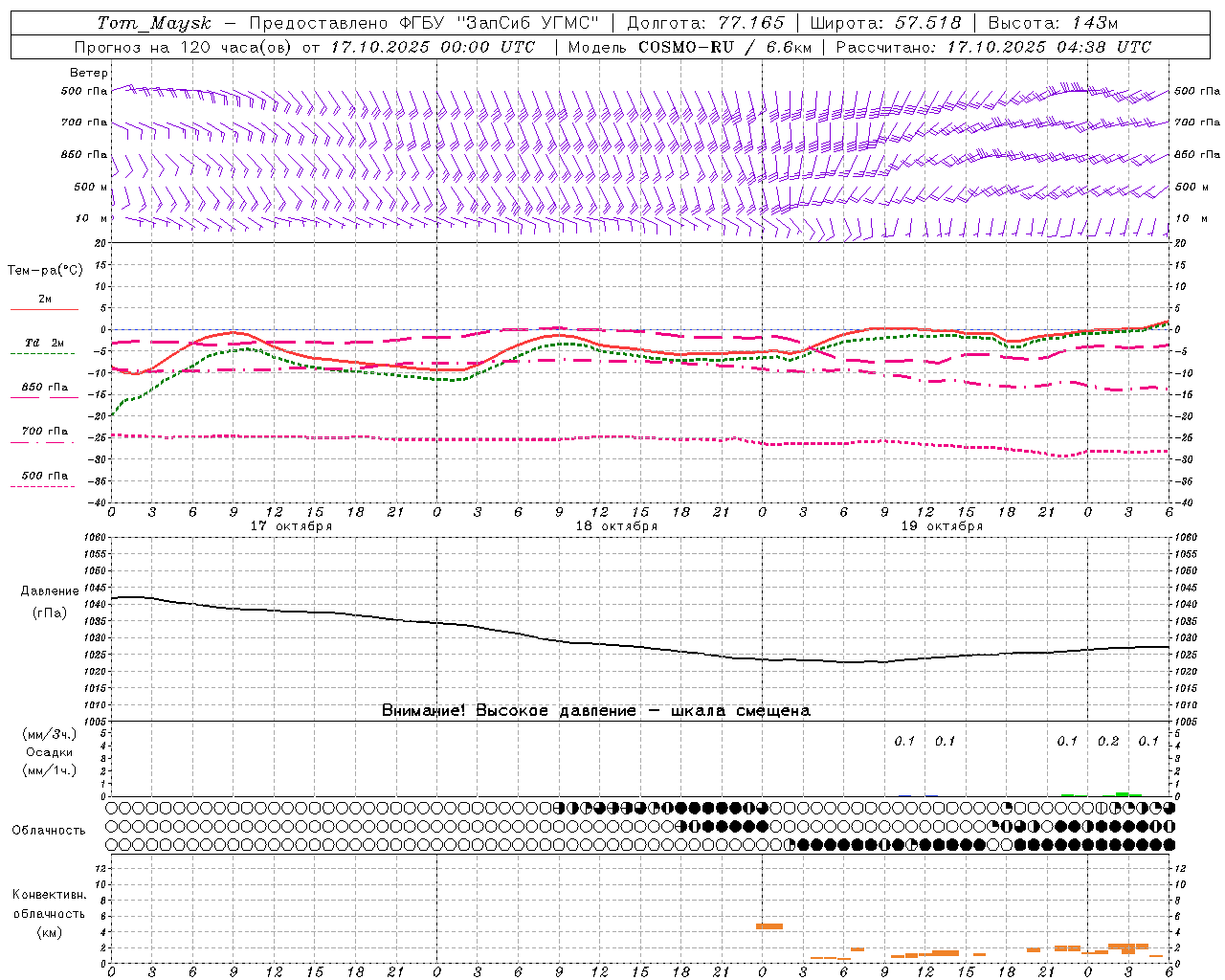Click the 0.2 precipitation value
Image resolution: width=1225 pixels, height=980 pixels.
[1108, 741]
